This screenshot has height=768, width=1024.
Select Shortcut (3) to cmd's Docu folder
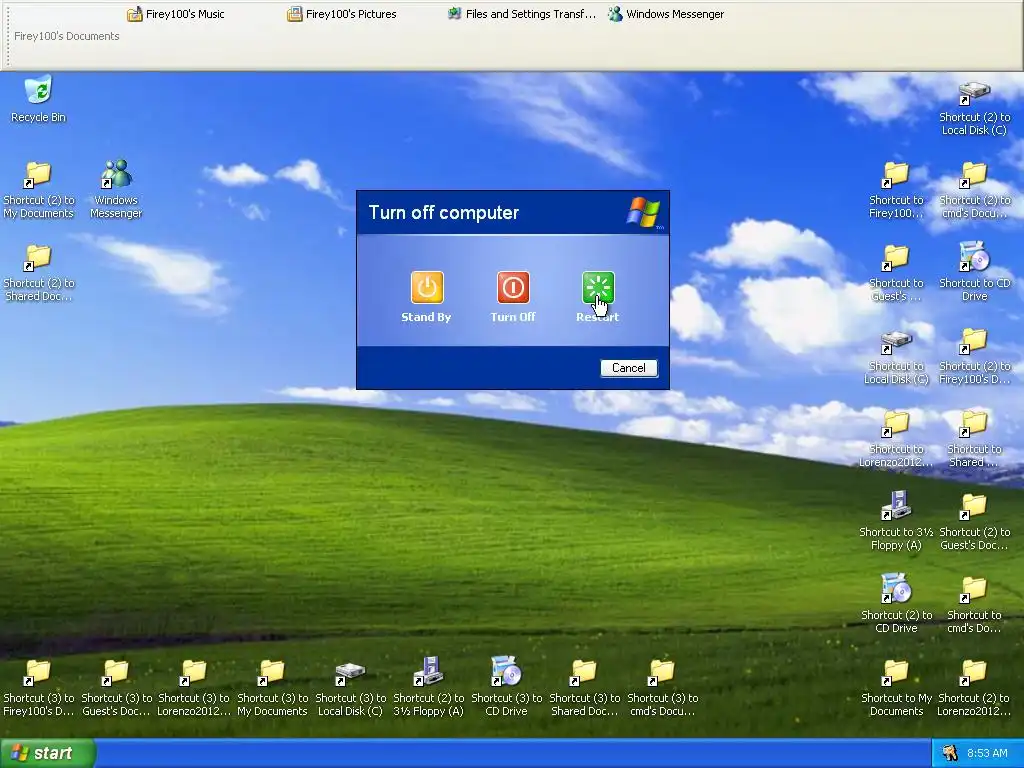662,687
